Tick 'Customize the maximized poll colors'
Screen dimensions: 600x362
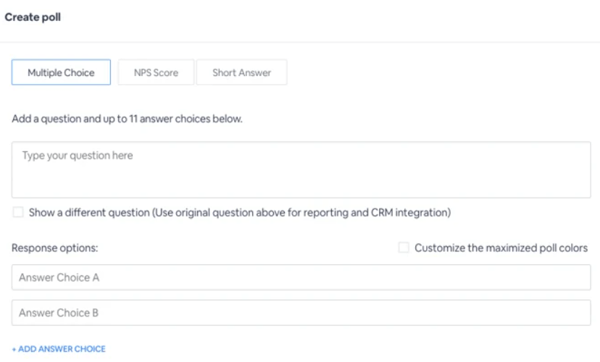pos(403,248)
